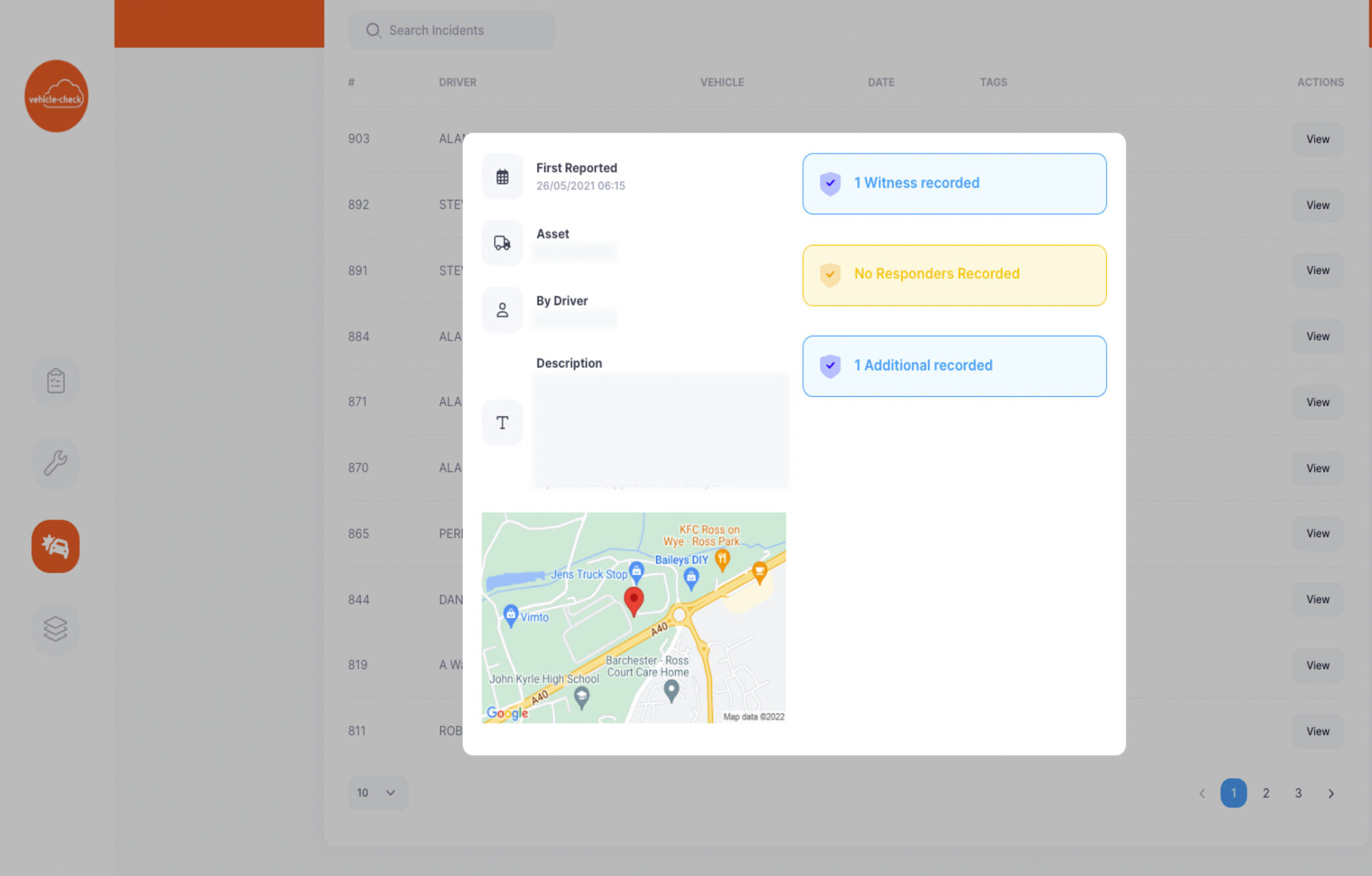View incident 811
This screenshot has height=876, width=1372.
[x=1318, y=731]
